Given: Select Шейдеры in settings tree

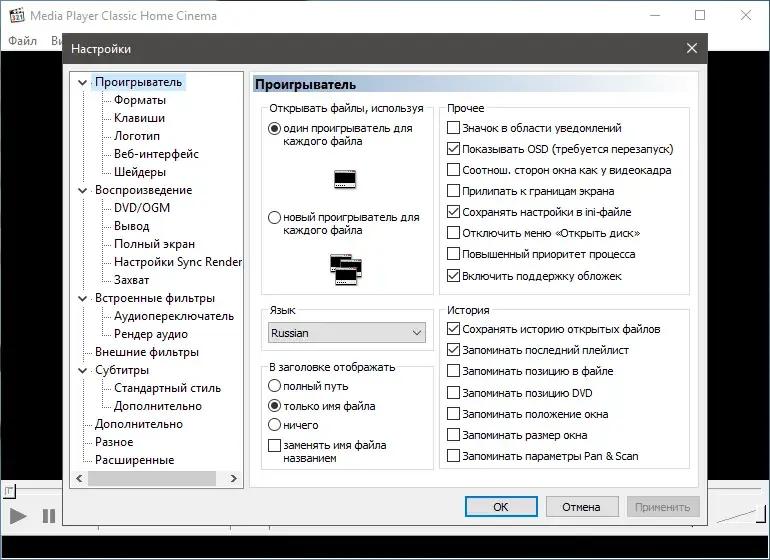Looking at the screenshot, I should tap(140, 172).
